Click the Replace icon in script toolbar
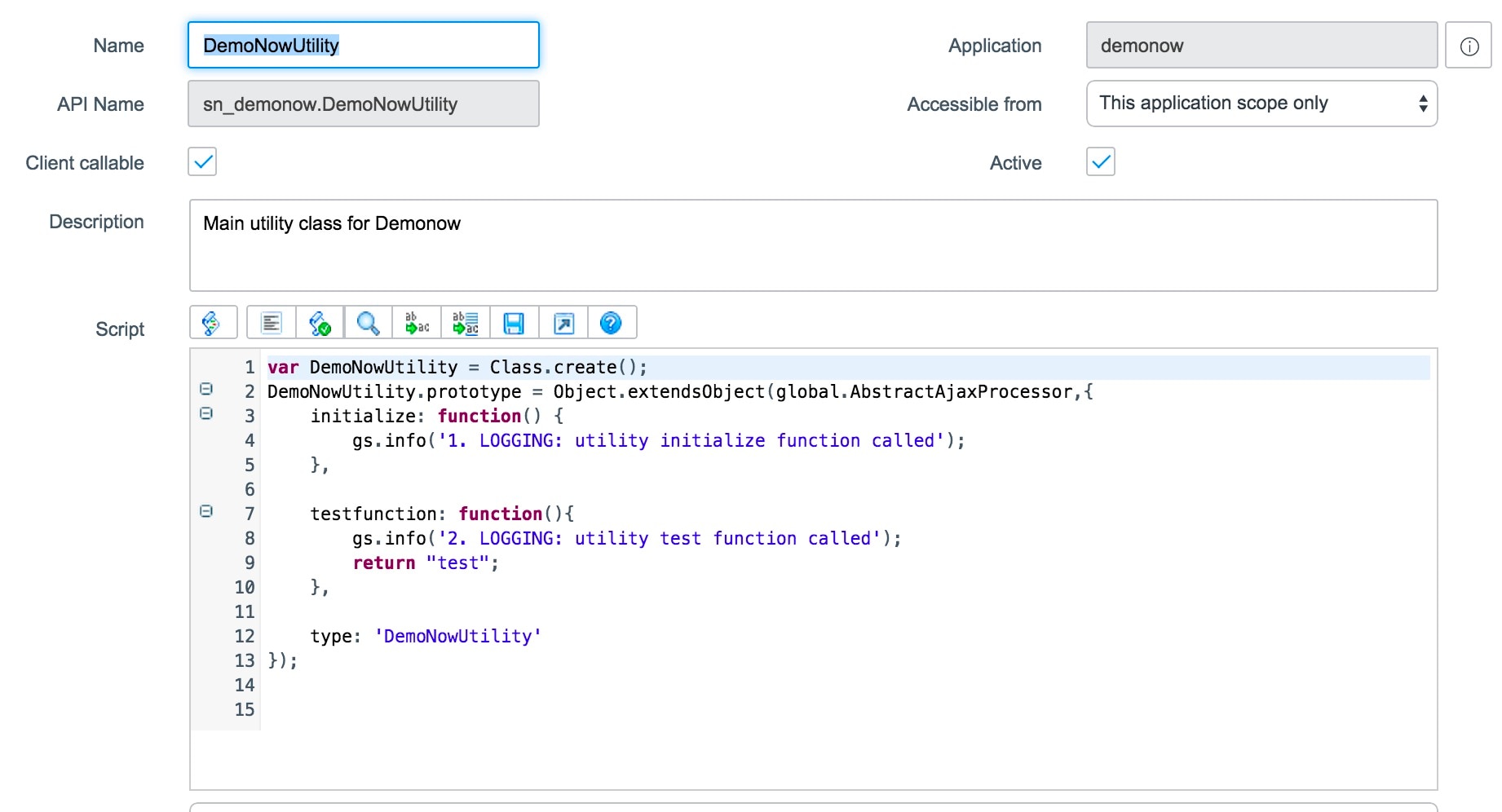 [417, 323]
